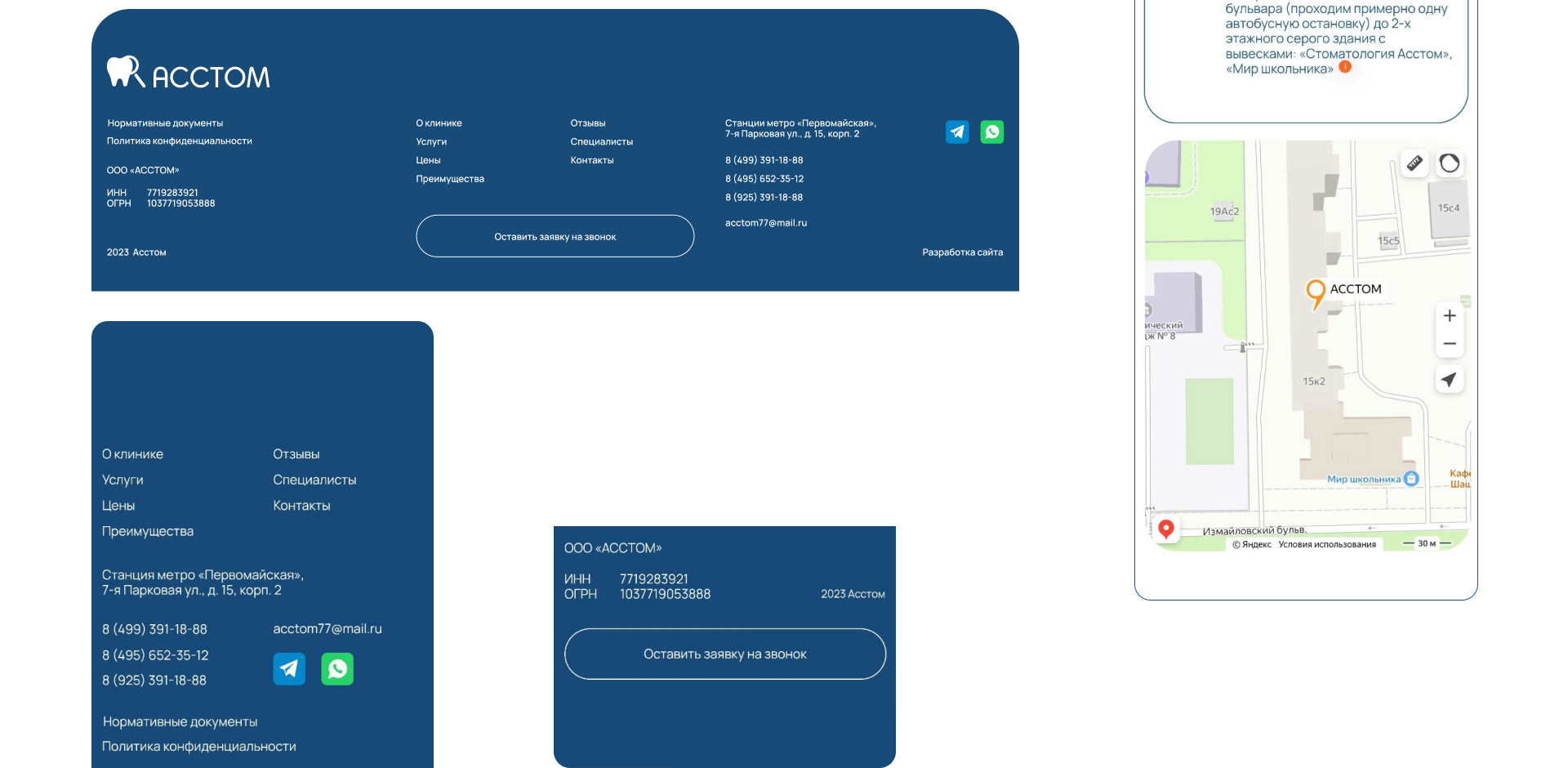The image size is (1568, 768).
Task: Open 'Политика конфиденциальности' in the narrow left footer
Action: [199, 747]
